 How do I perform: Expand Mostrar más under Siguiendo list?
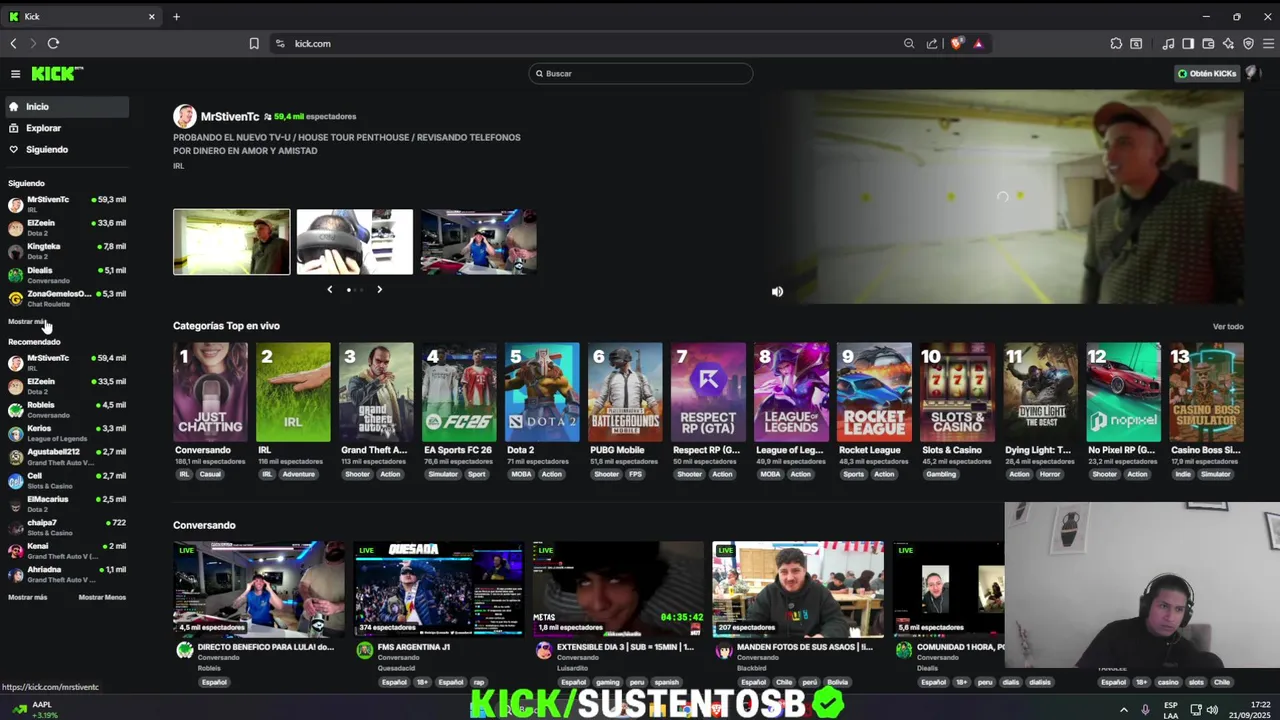click(x=27, y=321)
